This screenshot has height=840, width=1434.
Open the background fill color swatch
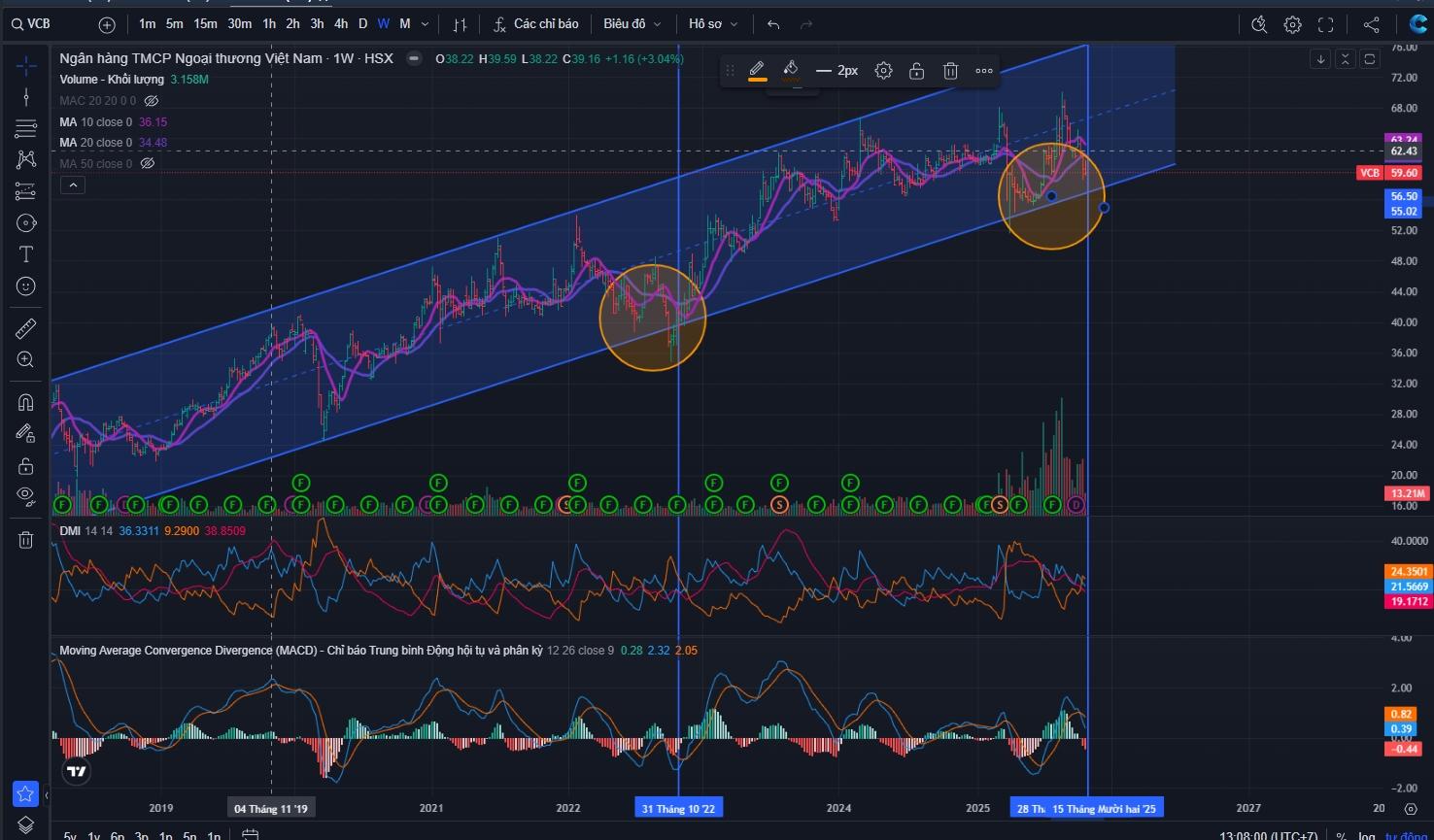click(791, 70)
